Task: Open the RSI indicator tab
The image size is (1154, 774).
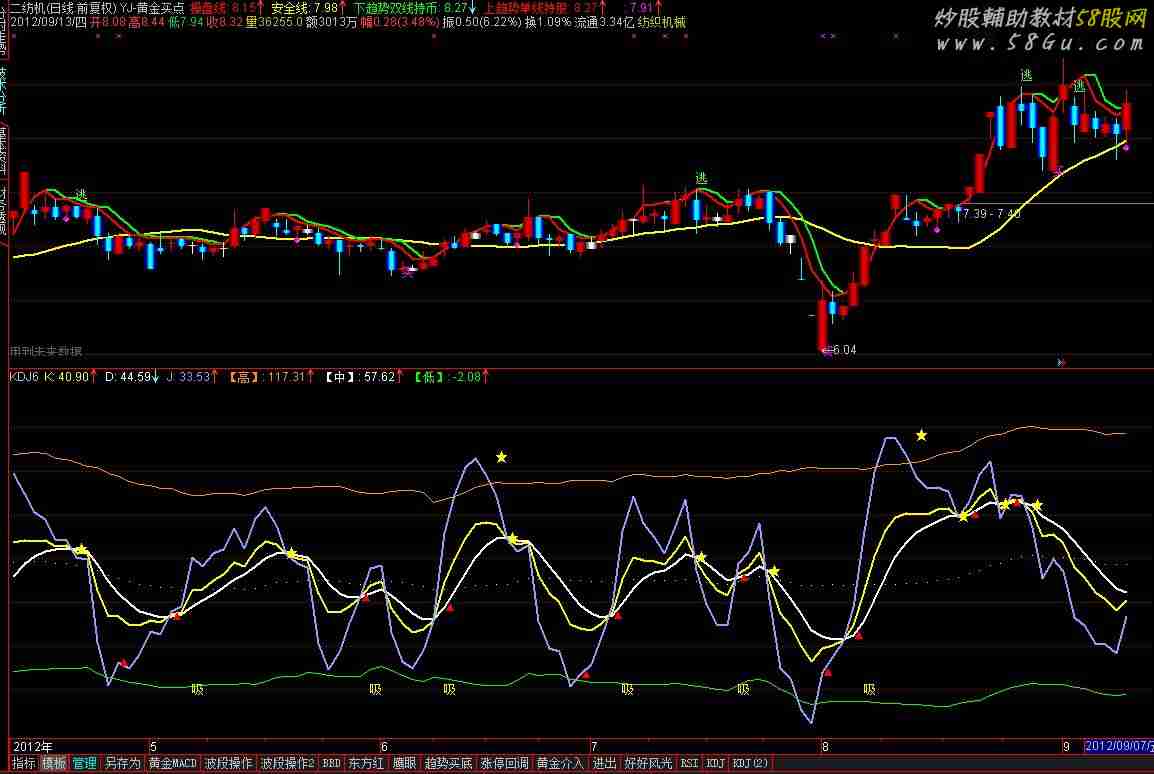Action: point(690,764)
